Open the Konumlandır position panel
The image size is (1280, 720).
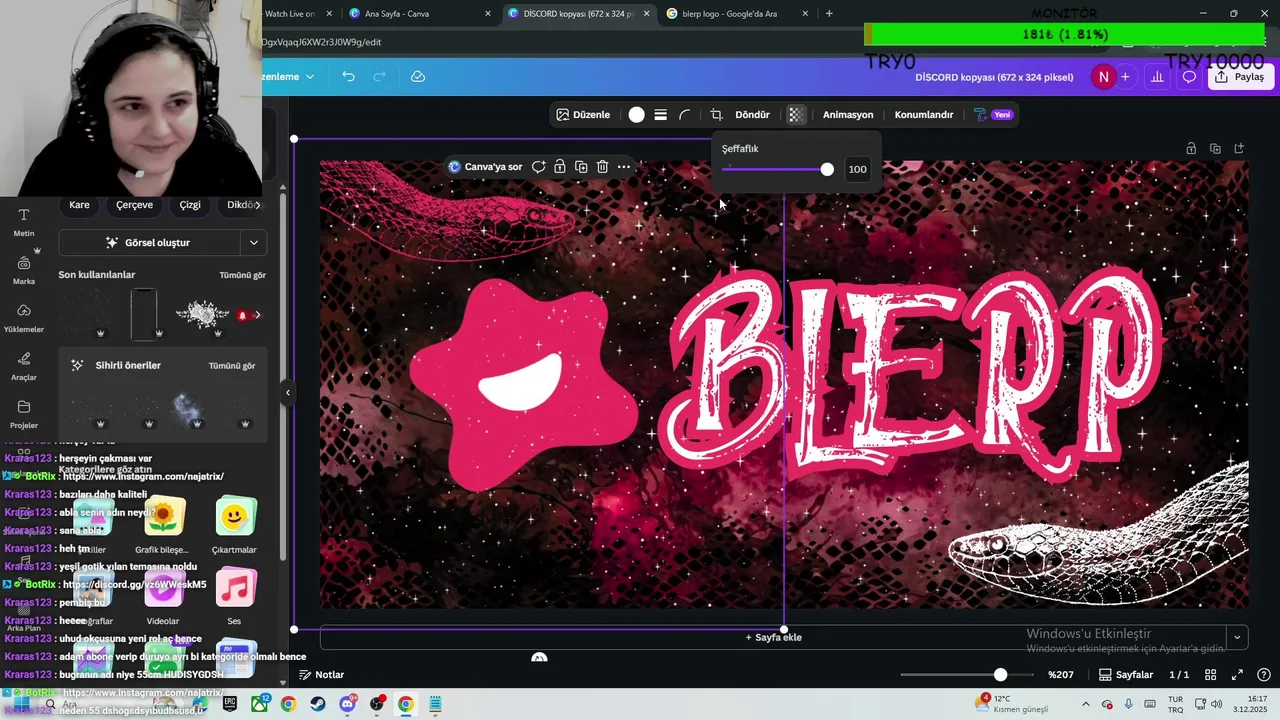click(x=924, y=115)
